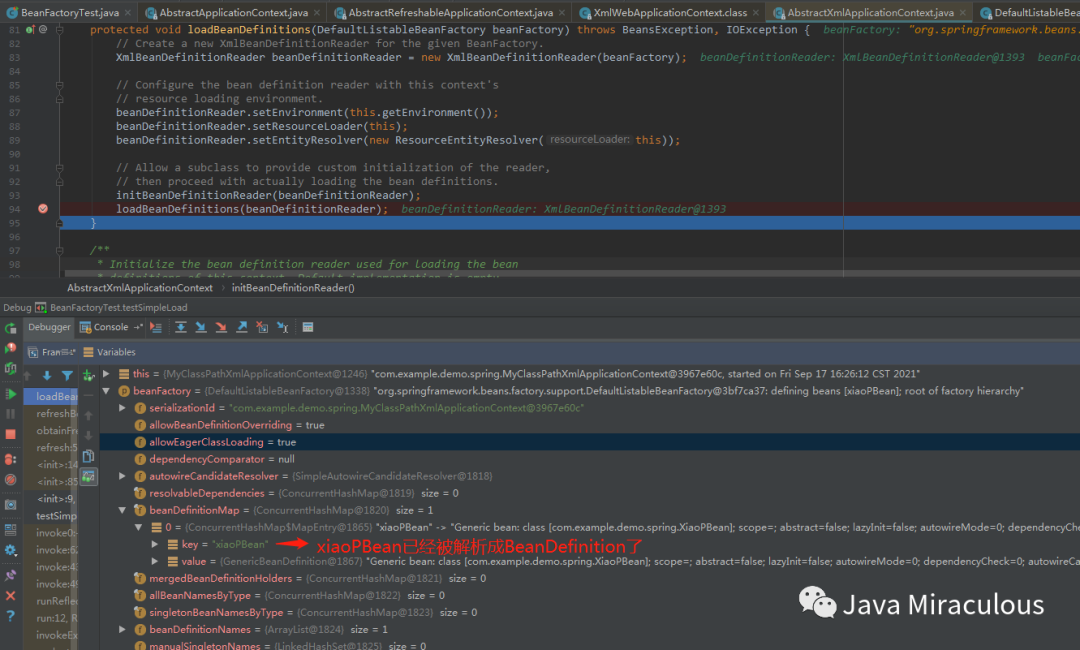Select previous frame up arrow
Screen dimensions: 1080x650
(27, 375)
